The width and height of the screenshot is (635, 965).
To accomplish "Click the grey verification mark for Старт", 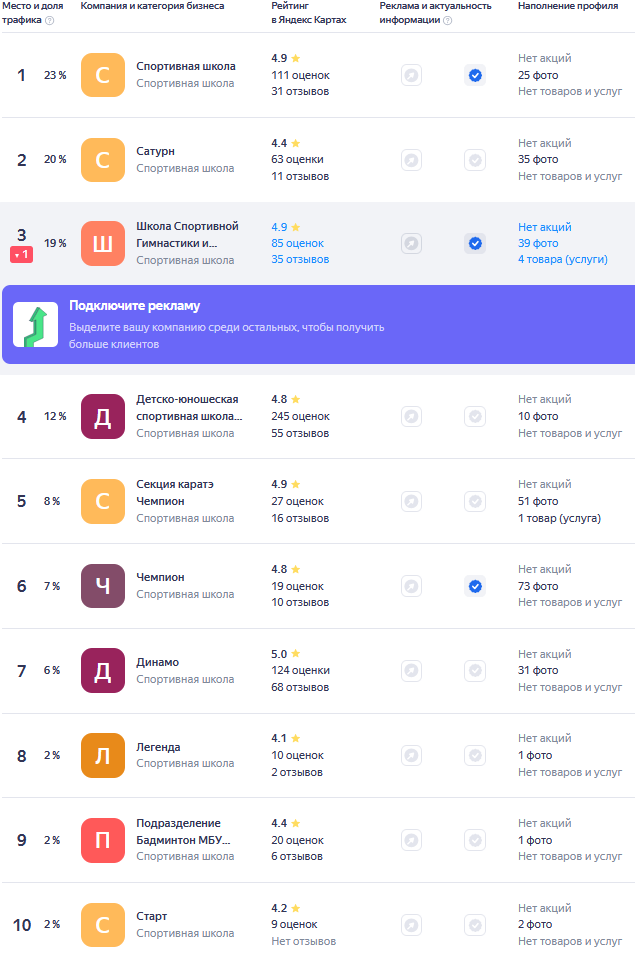I will [x=475, y=925].
